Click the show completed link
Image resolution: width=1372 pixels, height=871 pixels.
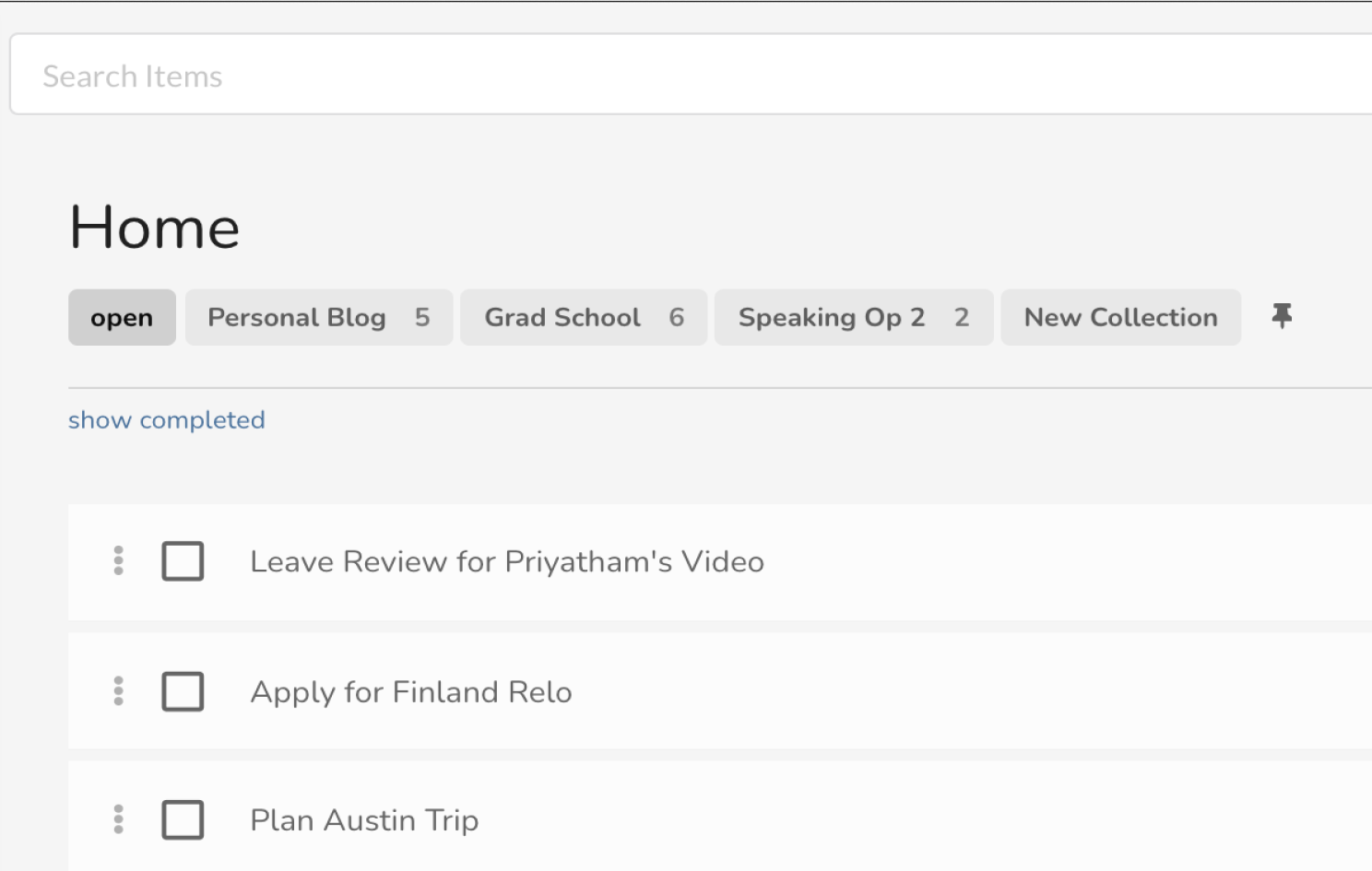click(x=167, y=420)
